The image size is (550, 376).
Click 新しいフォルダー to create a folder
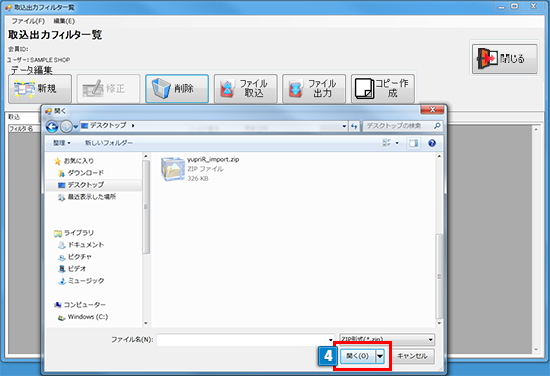(109, 143)
